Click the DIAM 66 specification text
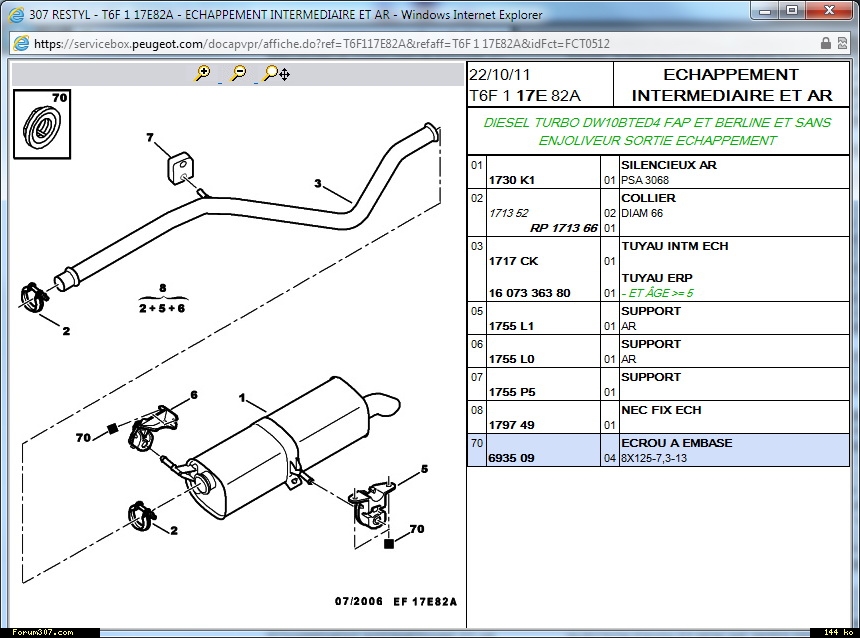 pos(642,213)
